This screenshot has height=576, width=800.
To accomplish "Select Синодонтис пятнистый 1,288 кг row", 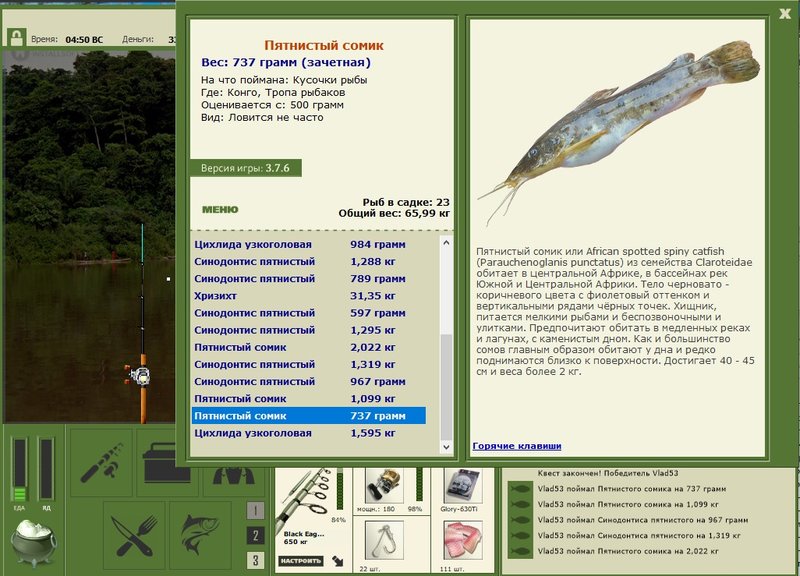I will coord(309,262).
